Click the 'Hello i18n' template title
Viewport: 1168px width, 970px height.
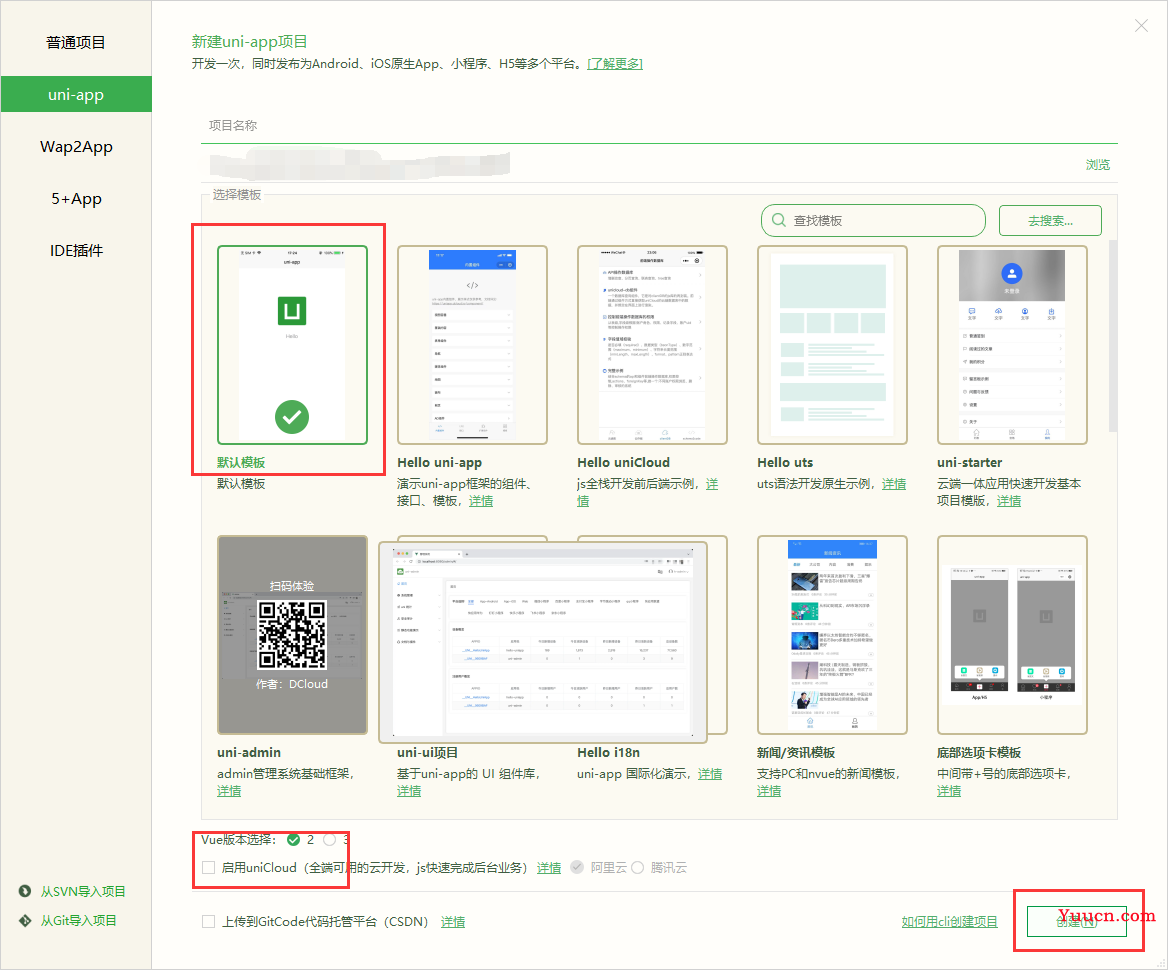tap(609, 752)
